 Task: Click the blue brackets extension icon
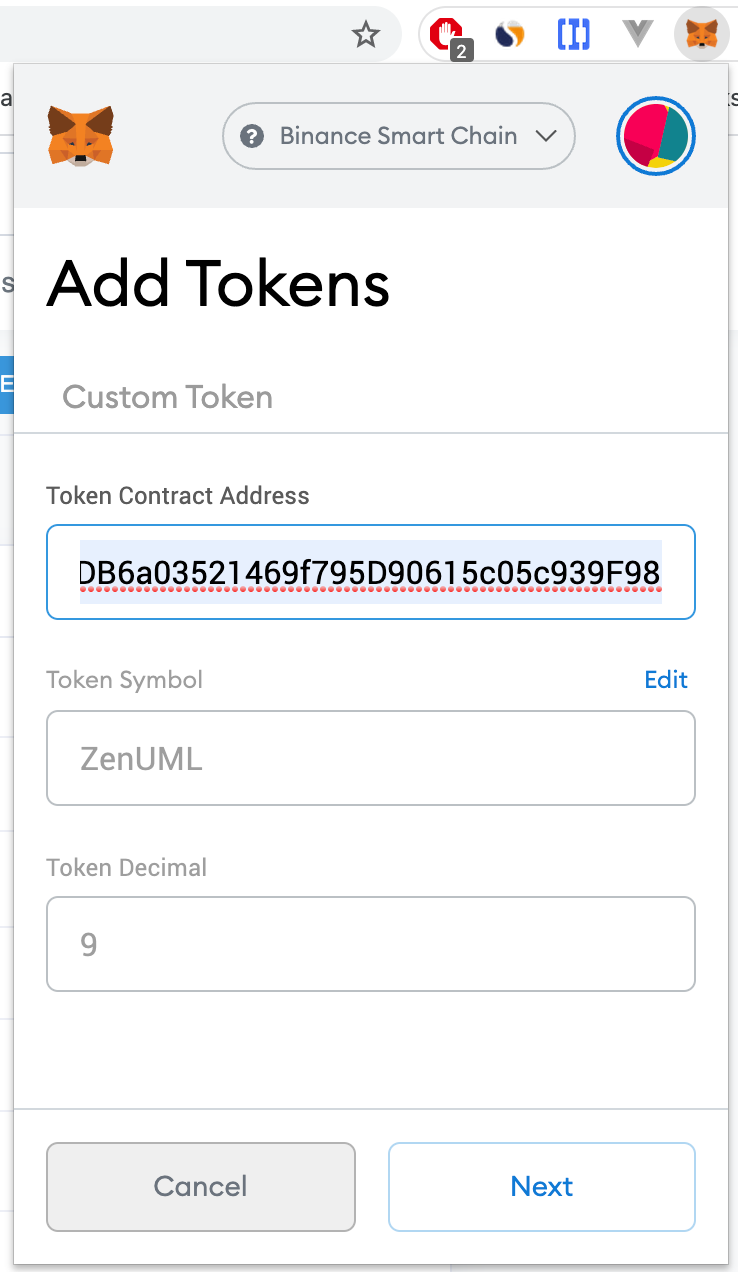(573, 35)
